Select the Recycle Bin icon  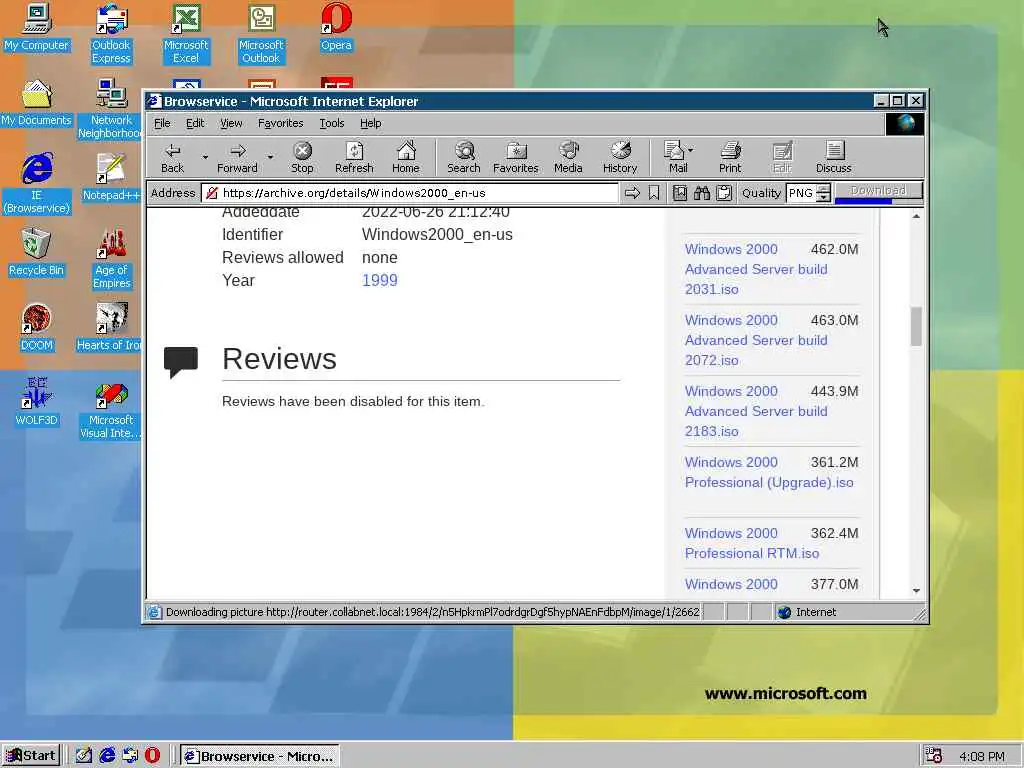point(37,253)
